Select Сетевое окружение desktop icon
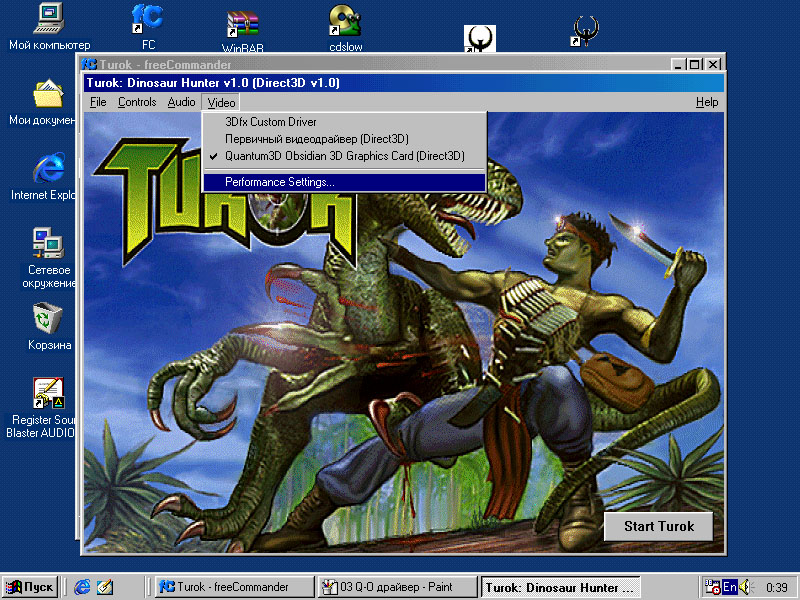800x600 pixels. 48,258
